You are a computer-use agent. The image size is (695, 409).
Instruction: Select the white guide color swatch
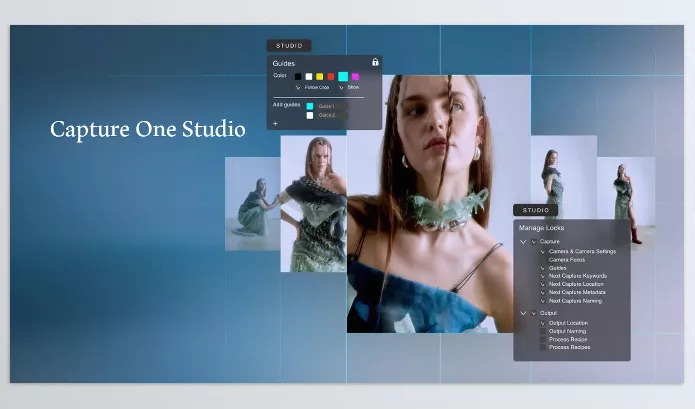[309, 77]
